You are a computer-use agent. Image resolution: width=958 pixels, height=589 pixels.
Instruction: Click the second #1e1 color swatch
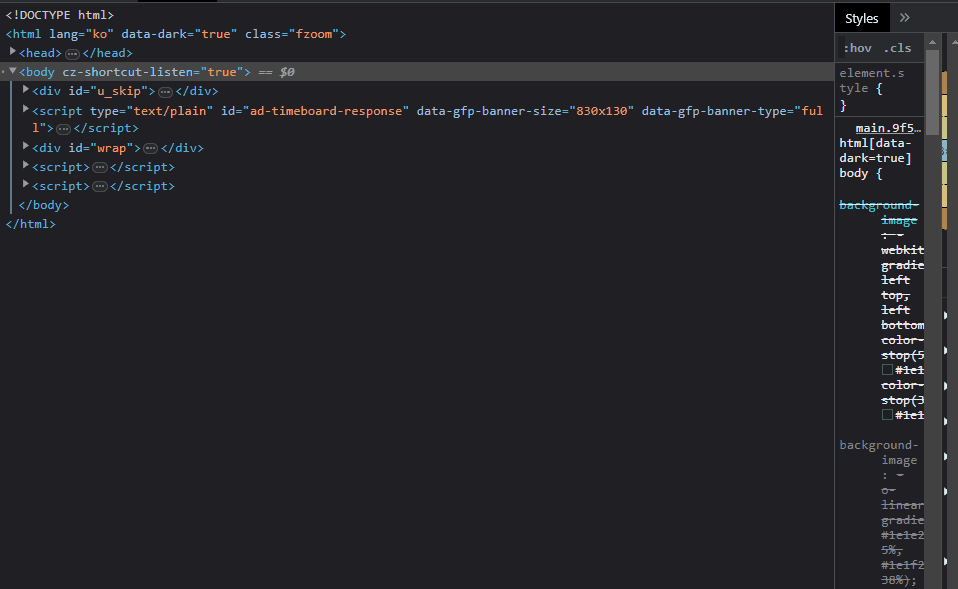(x=887, y=415)
